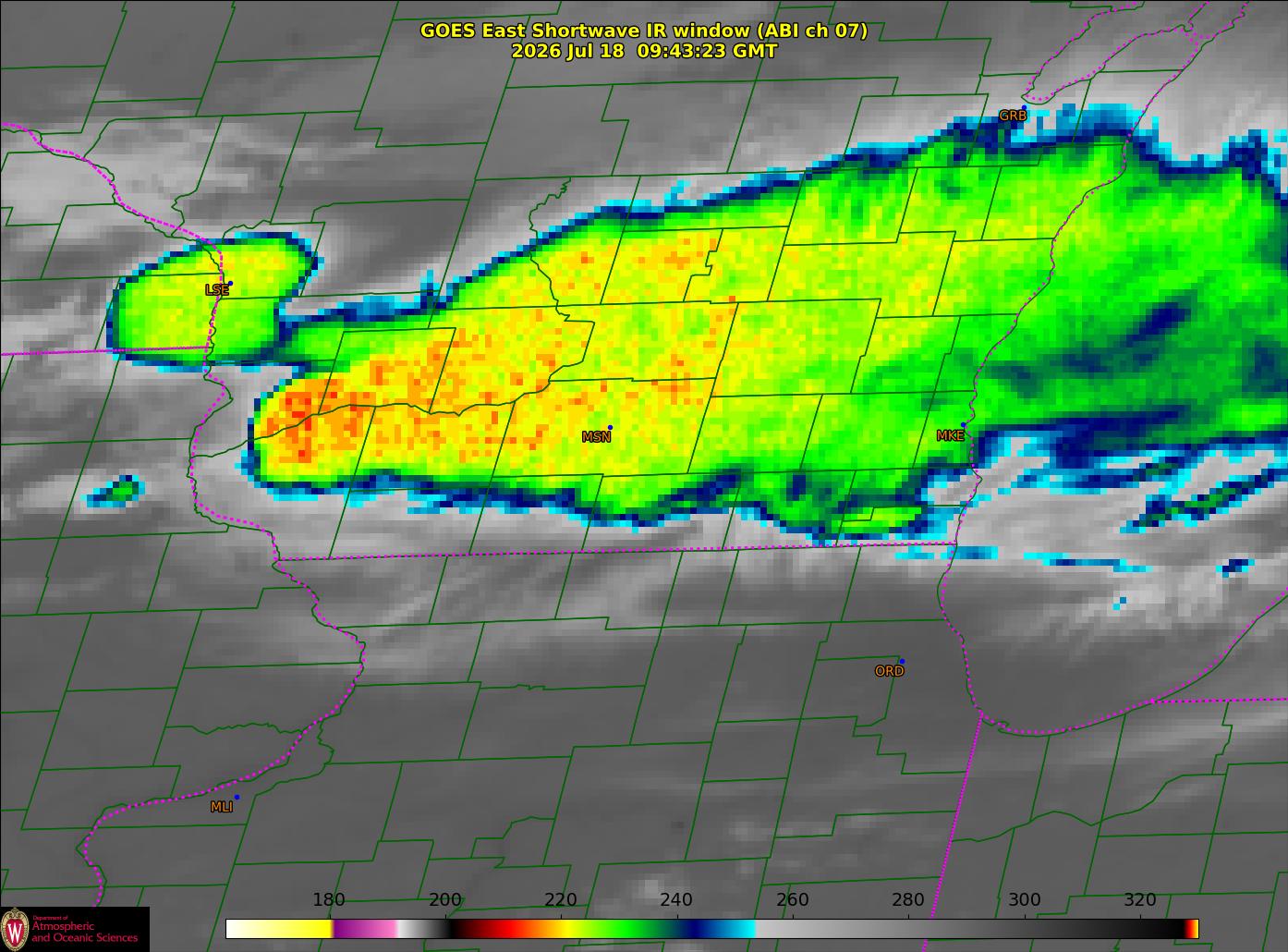Click the 180 label on the color scale
Image resolution: width=1288 pixels, height=952 pixels.
coord(329,900)
